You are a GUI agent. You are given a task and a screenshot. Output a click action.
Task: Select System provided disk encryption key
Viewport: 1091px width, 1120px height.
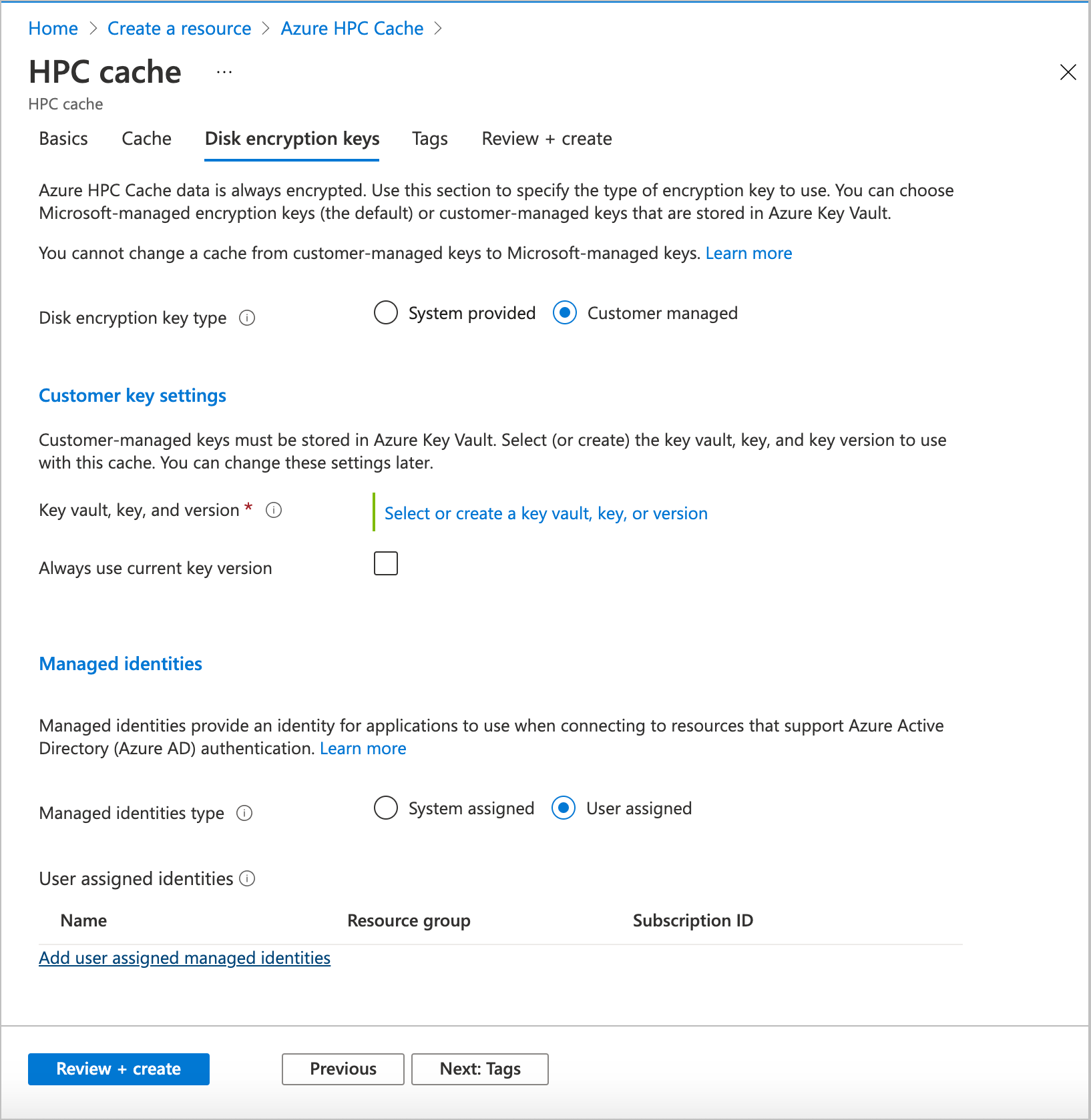[386, 312]
